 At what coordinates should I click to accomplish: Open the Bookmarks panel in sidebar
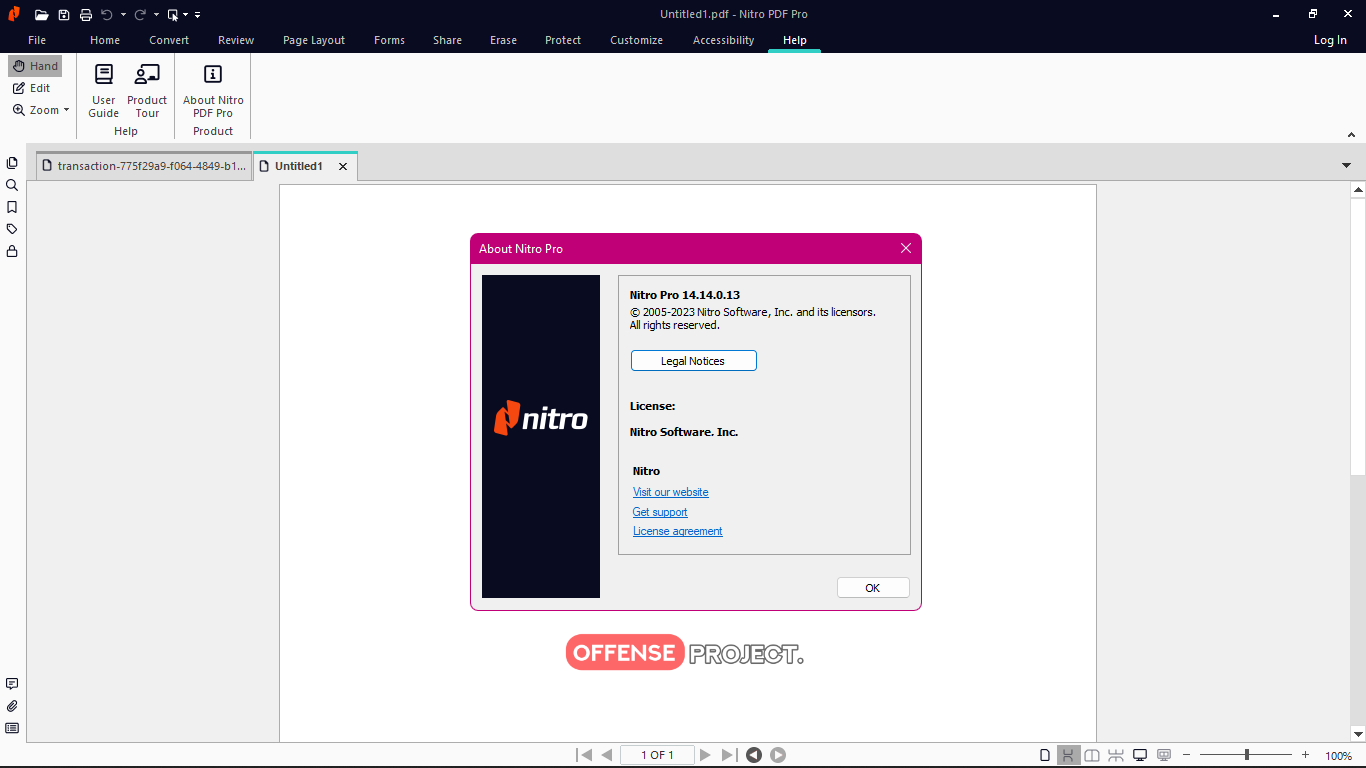[x=12, y=207]
